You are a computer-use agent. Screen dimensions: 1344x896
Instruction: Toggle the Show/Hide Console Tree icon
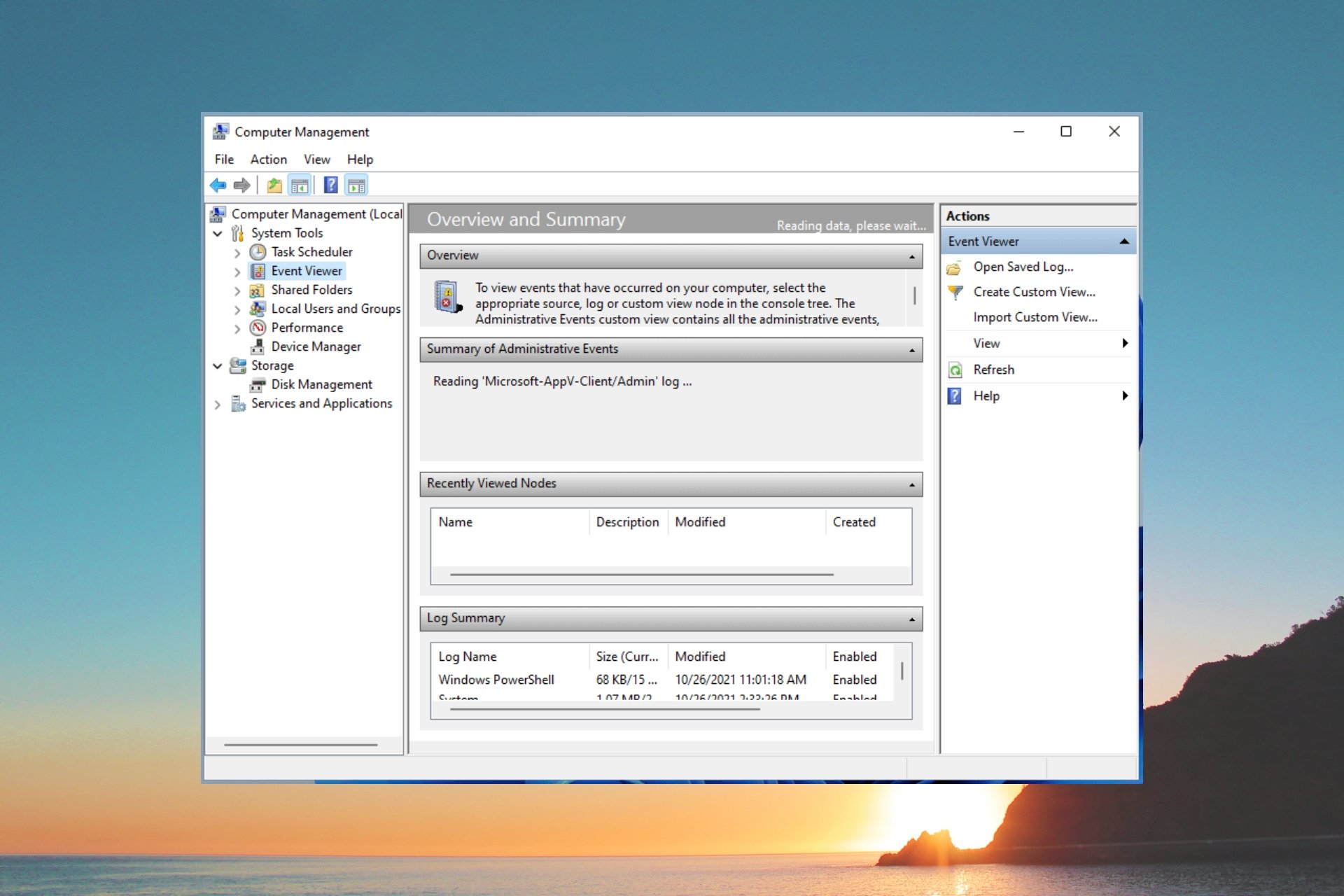[x=300, y=185]
